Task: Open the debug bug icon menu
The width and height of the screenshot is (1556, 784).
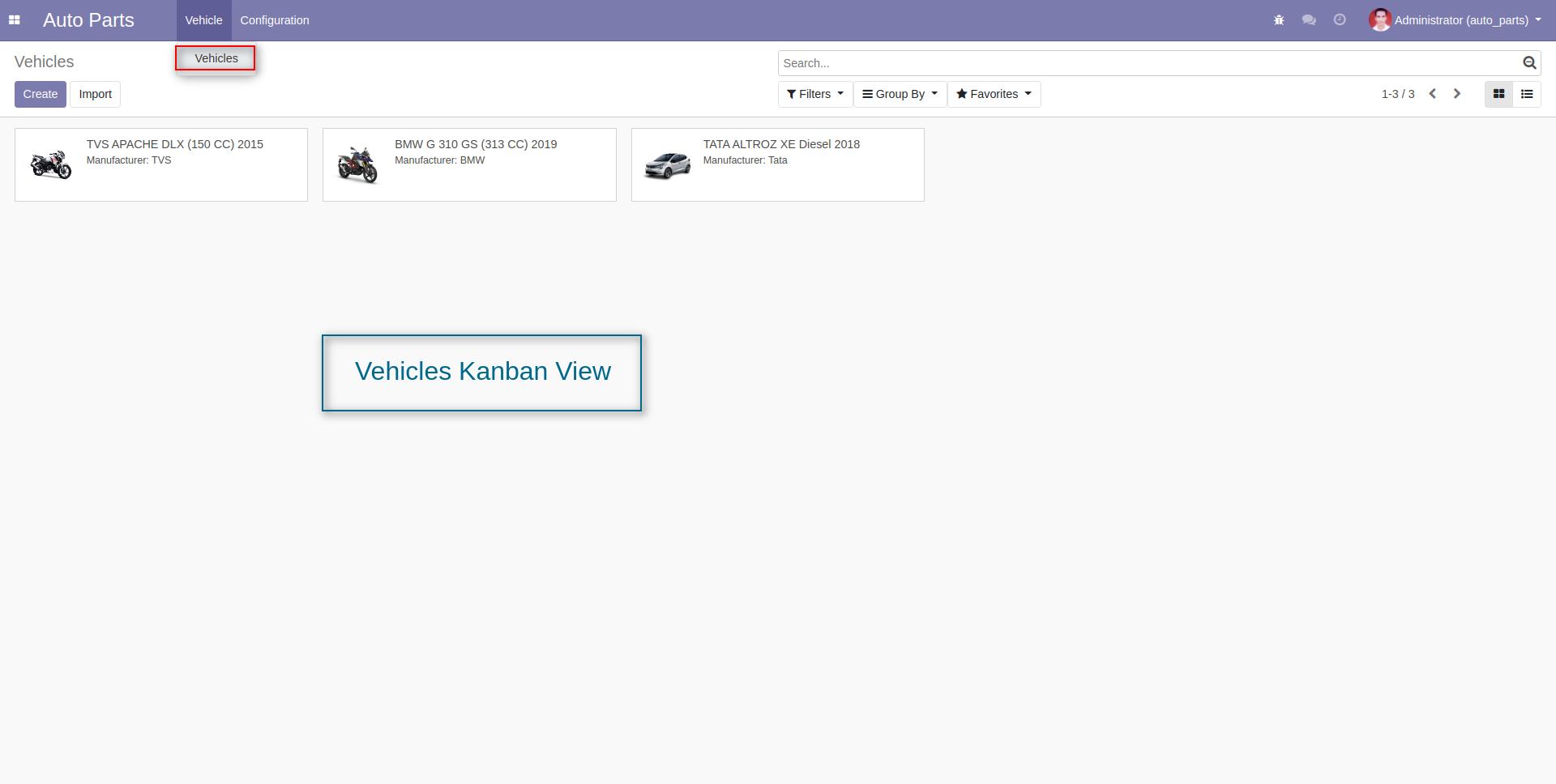Action: click(x=1279, y=20)
